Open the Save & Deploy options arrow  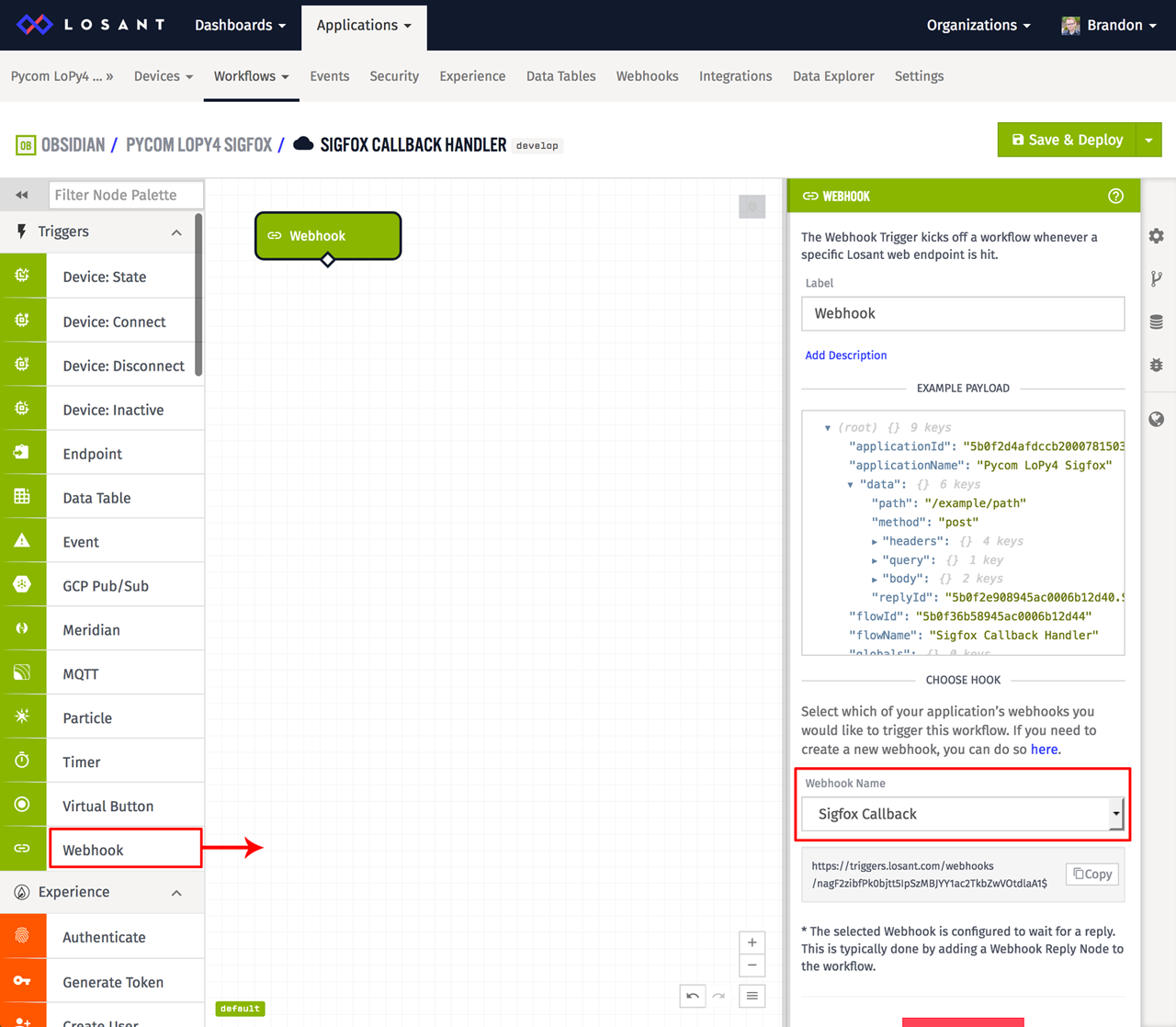coord(1148,140)
